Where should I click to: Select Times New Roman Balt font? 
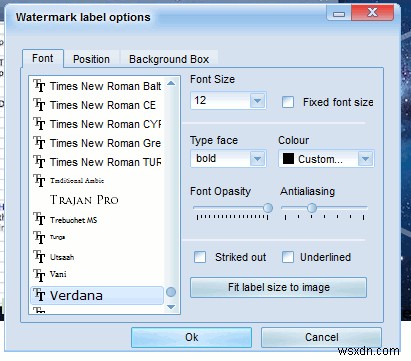click(x=97, y=86)
